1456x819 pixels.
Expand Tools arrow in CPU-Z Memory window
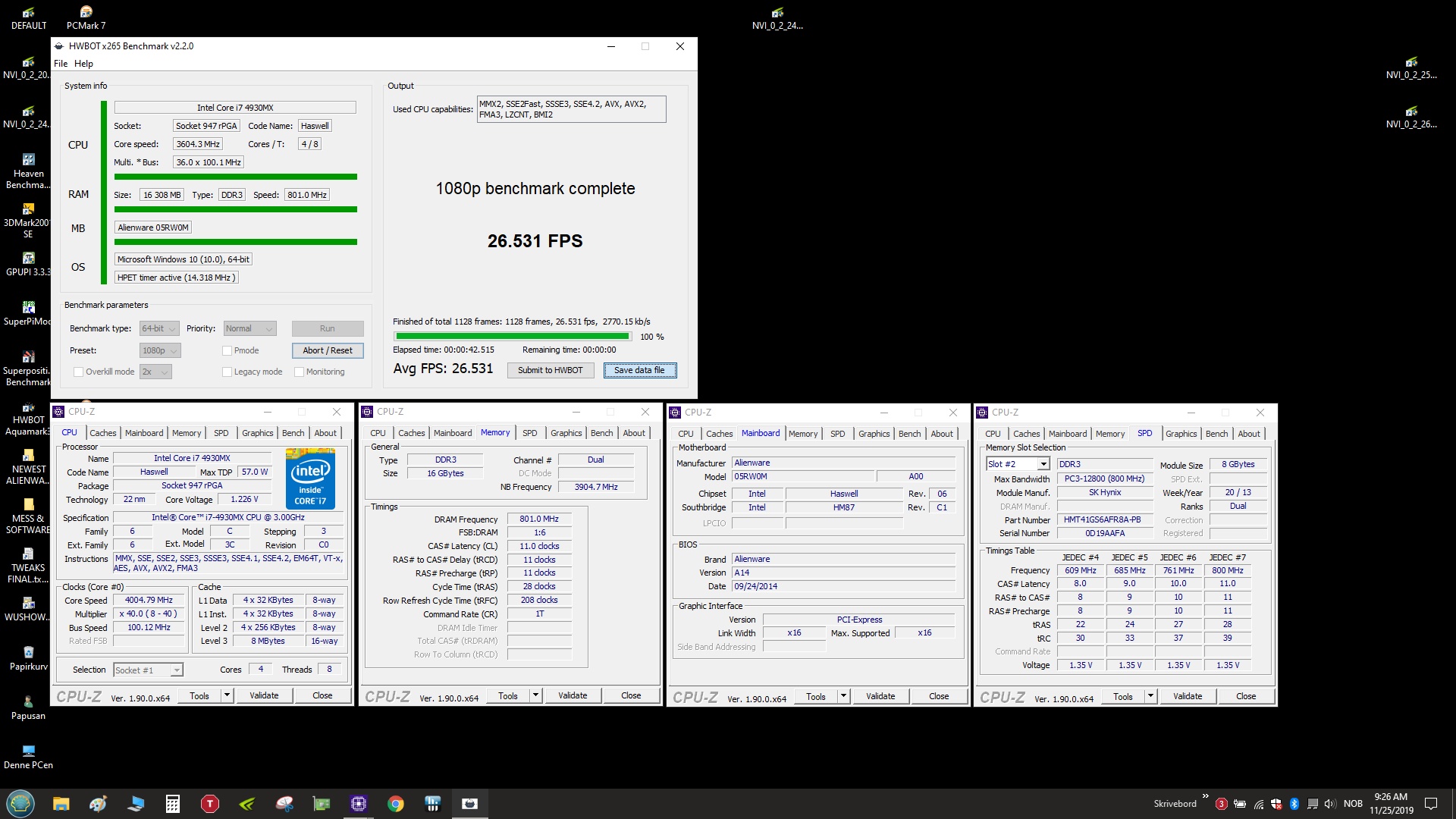coord(535,695)
